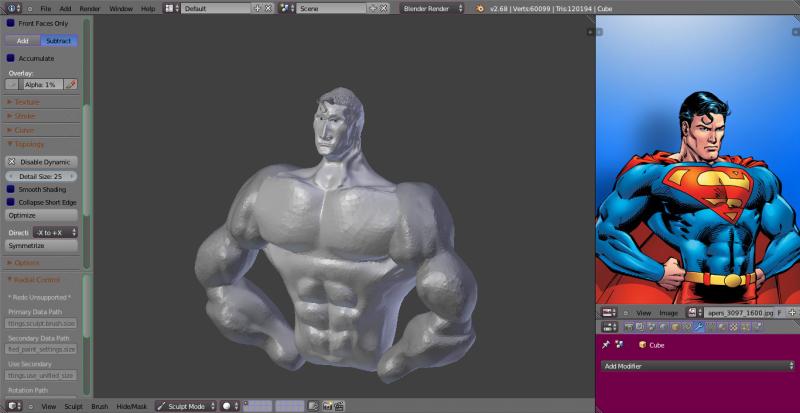Click the scene browse icon beside Scene field

[287, 8]
